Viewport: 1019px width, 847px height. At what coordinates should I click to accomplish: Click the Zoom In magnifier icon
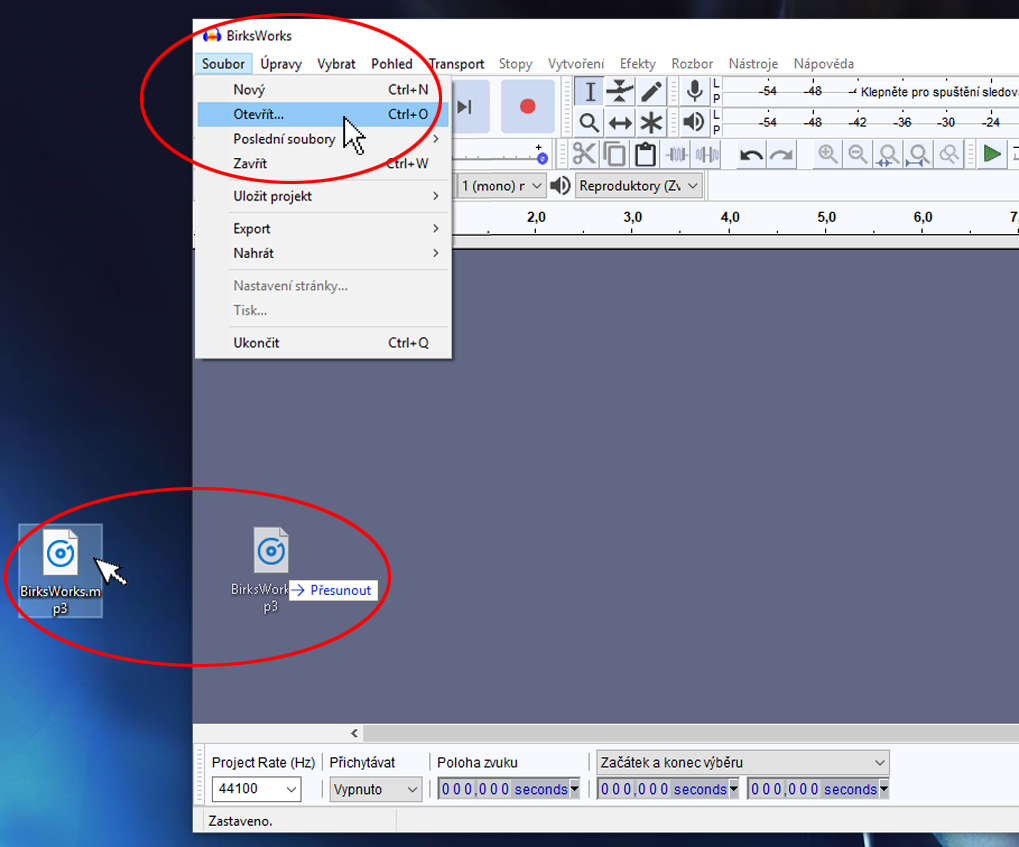827,155
